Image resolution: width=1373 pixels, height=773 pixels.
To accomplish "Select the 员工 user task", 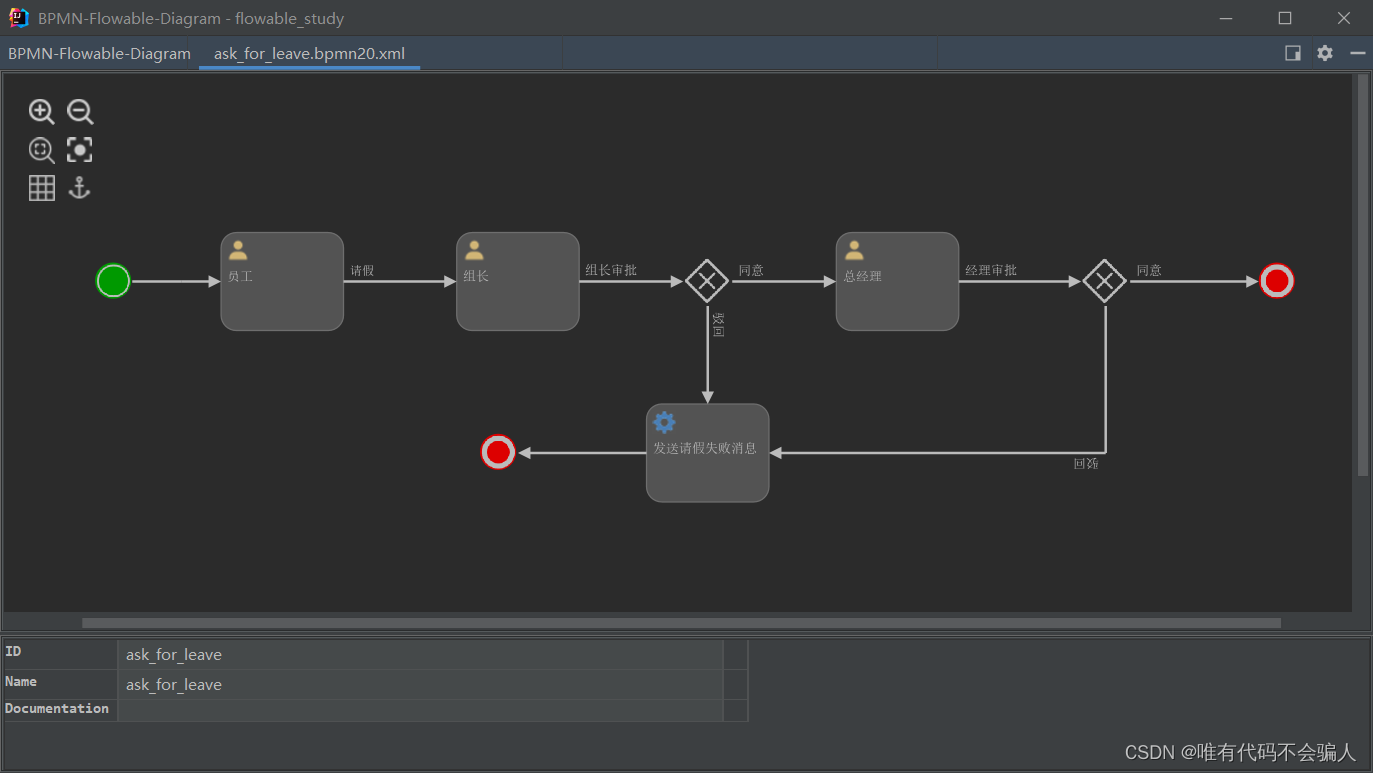I will coord(282,281).
